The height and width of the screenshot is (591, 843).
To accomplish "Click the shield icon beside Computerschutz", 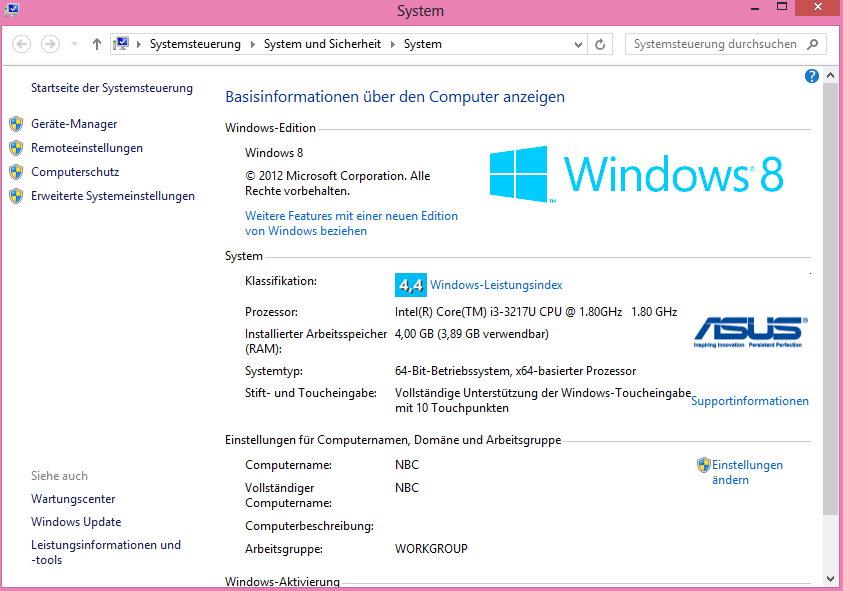I will click(x=16, y=172).
